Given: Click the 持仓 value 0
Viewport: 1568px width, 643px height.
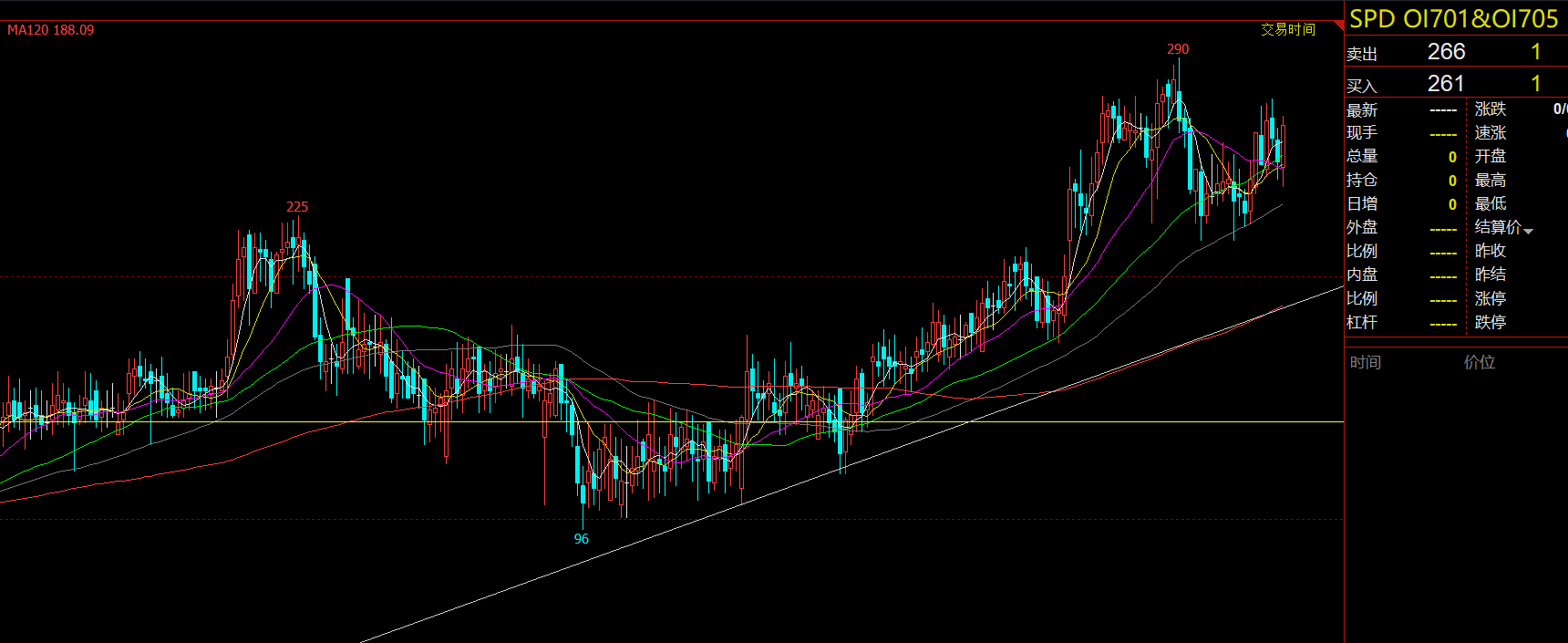Looking at the screenshot, I should (x=1452, y=181).
